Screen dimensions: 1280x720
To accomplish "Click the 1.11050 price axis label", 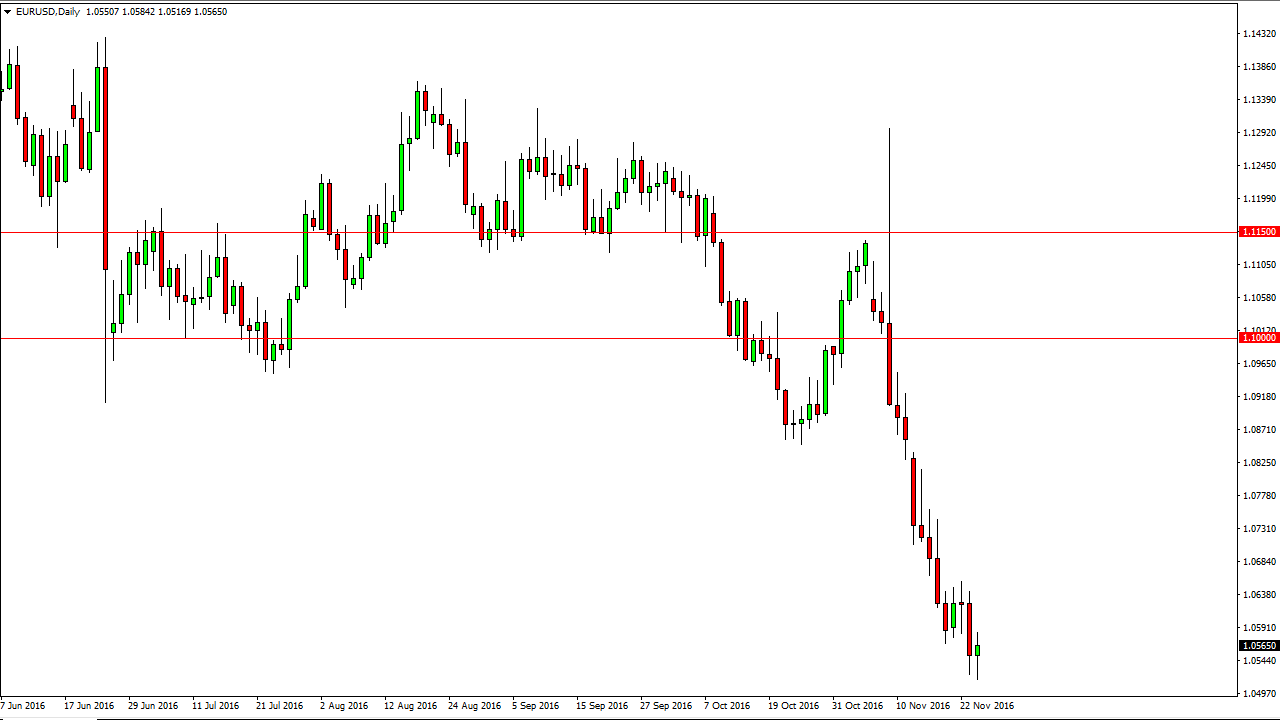I will [1259, 265].
